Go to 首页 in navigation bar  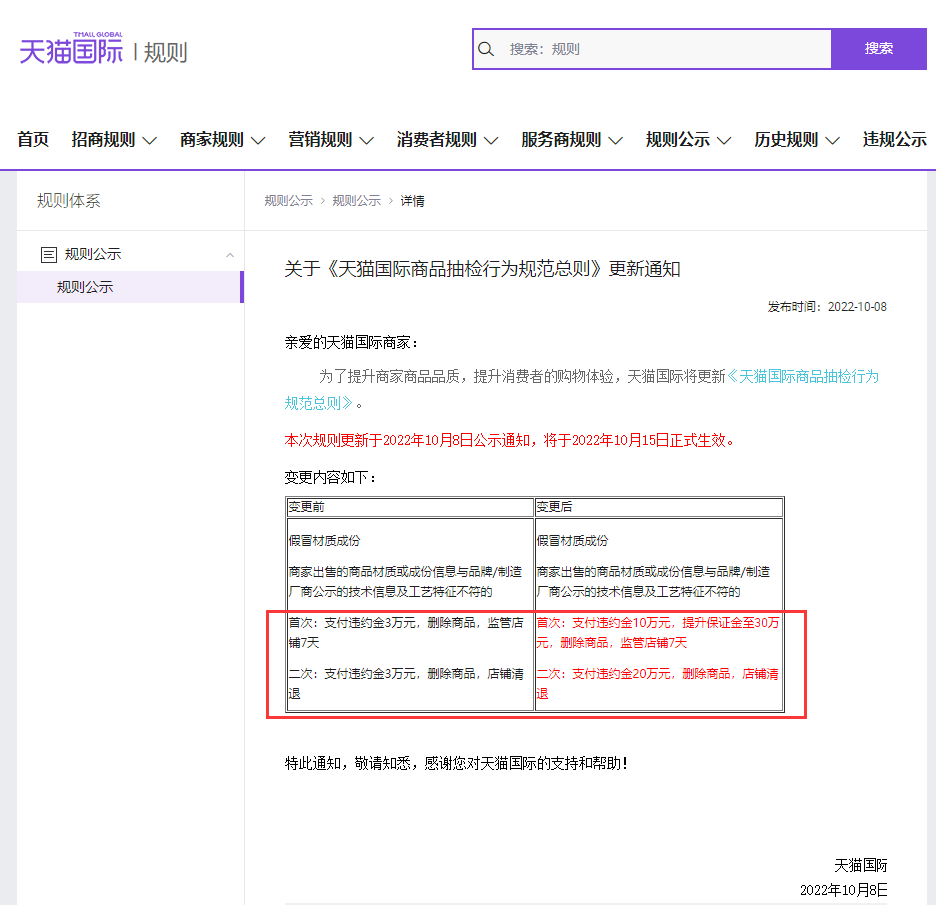[33, 140]
